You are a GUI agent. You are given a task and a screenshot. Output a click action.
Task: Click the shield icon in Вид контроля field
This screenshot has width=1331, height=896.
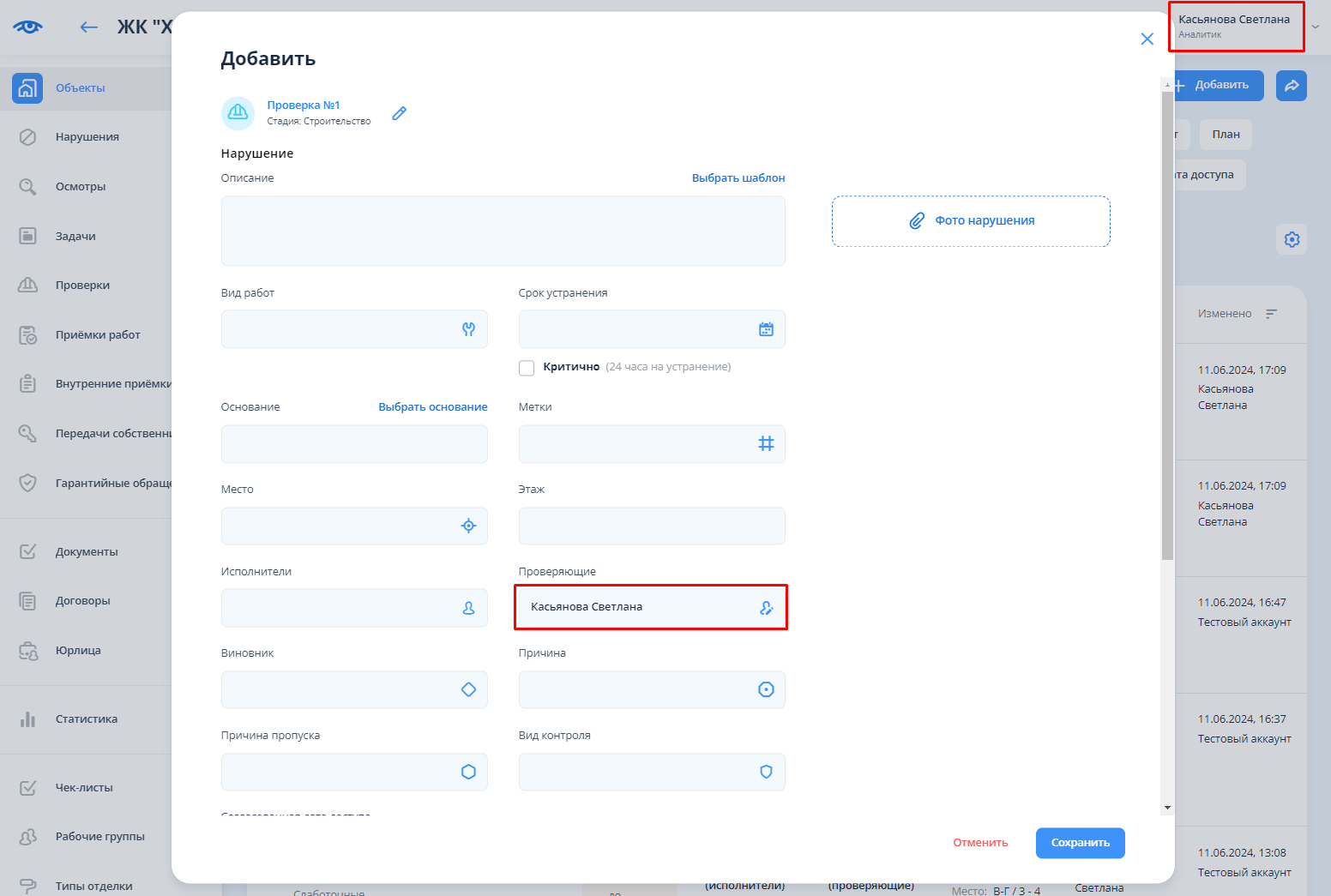point(766,772)
